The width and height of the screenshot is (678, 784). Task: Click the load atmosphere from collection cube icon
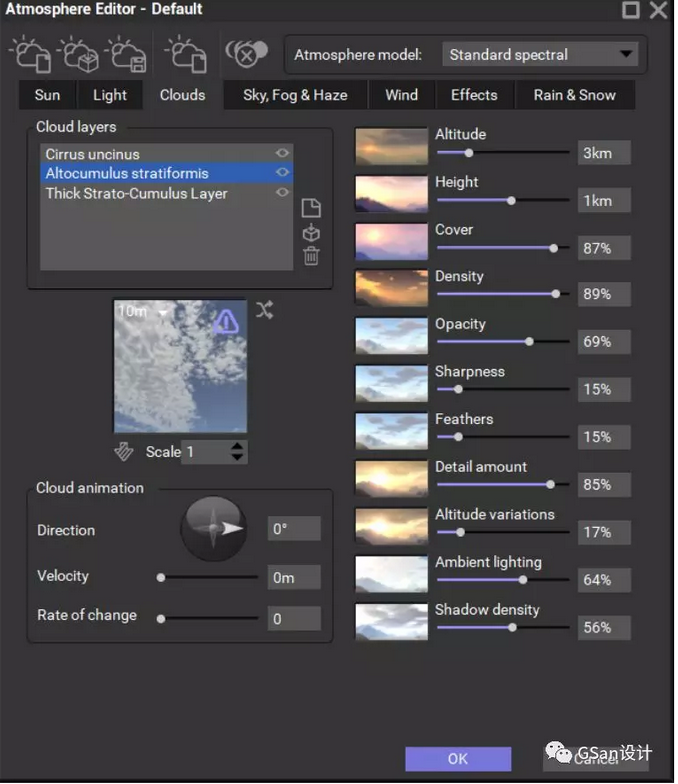pos(79,54)
